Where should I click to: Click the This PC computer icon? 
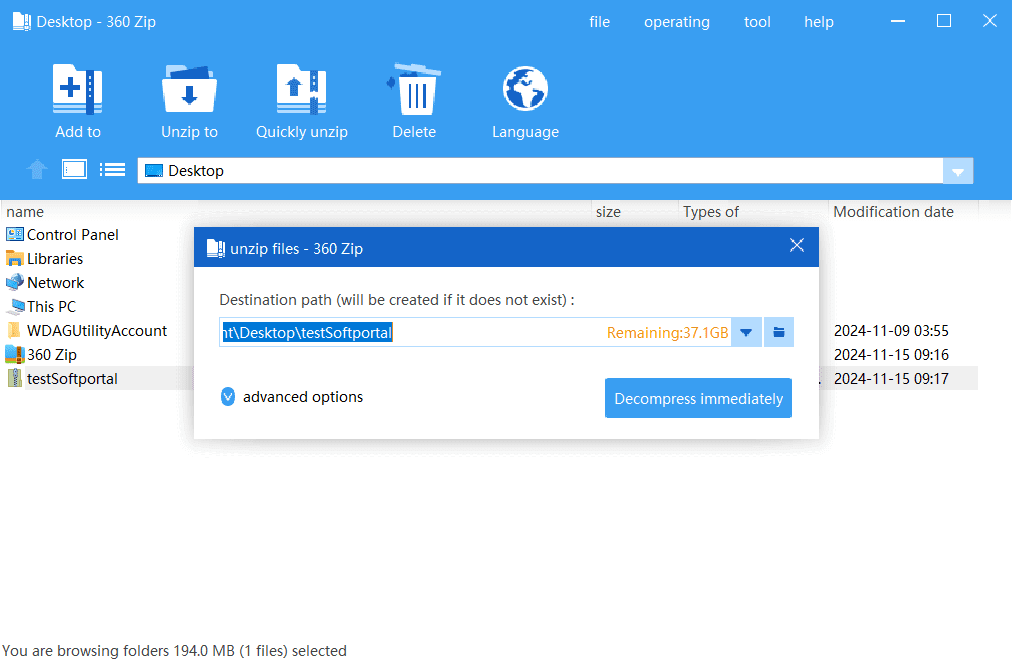coord(15,306)
